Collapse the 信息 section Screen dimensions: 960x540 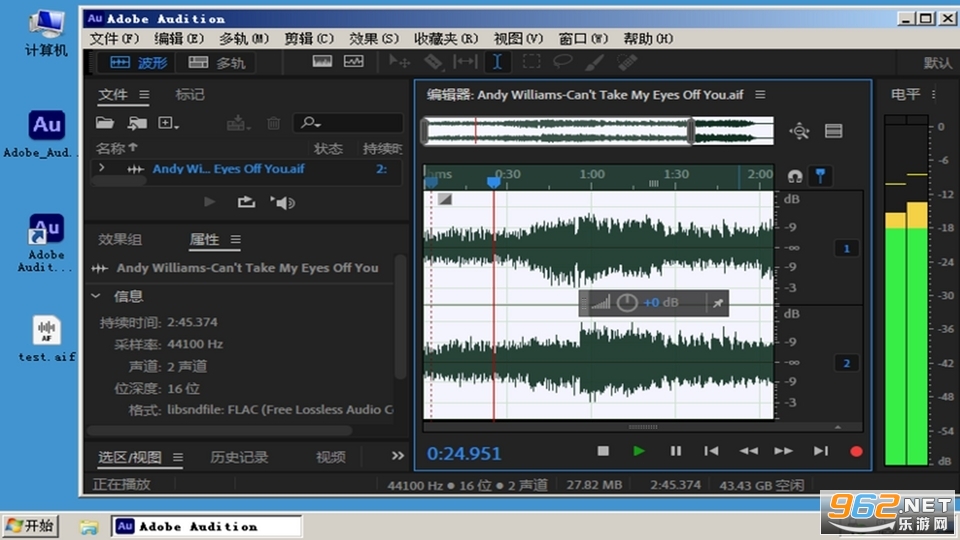(x=96, y=296)
